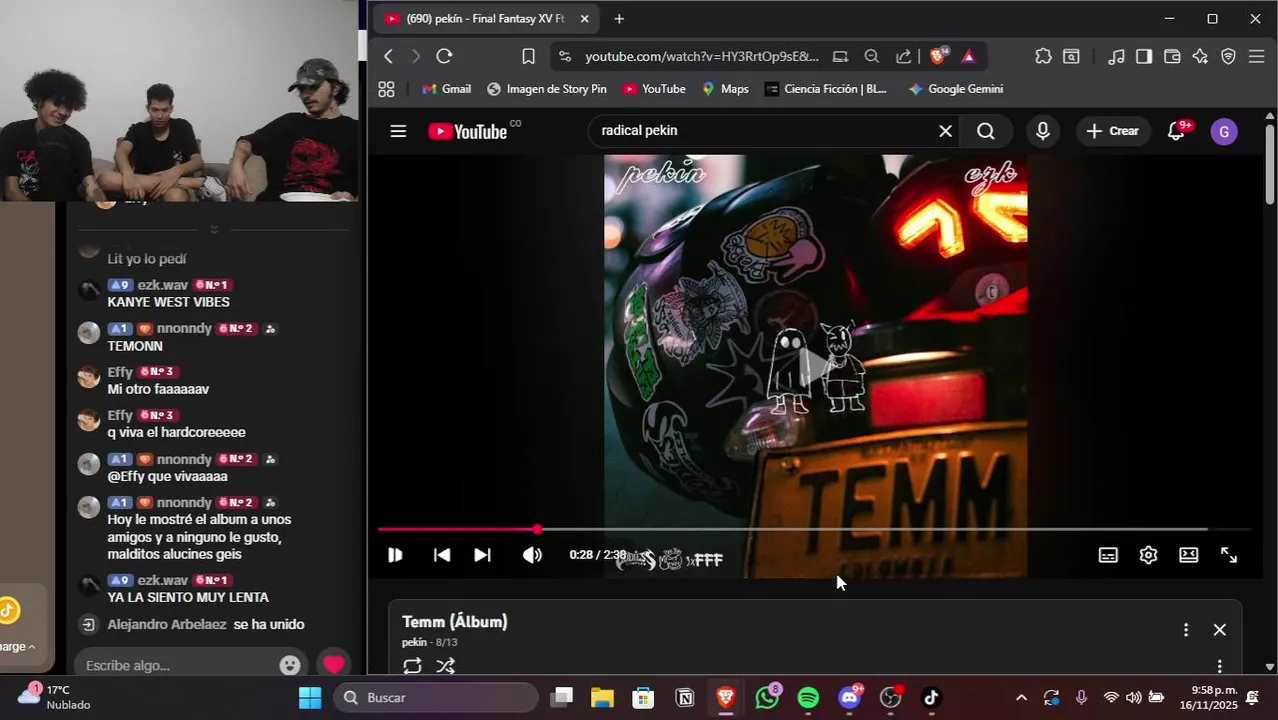1278x720 pixels.
Task: Select the pekín - Final Fantasy XV tab
Action: point(485,18)
